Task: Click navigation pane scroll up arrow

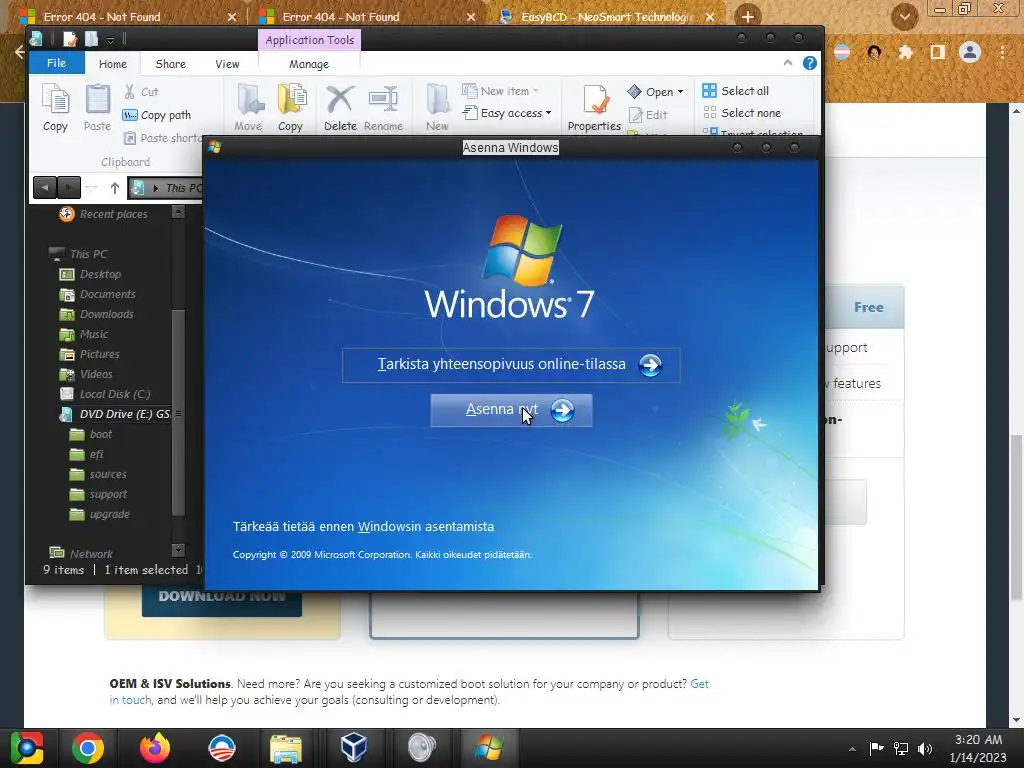Action: pos(178,212)
